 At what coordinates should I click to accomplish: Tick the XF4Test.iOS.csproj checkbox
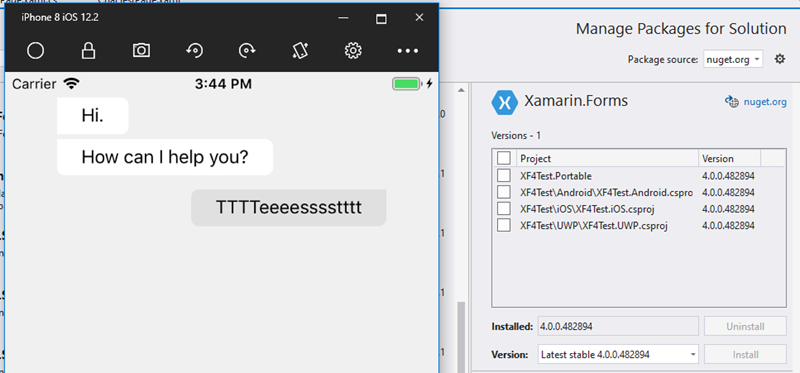pyautogui.click(x=504, y=209)
